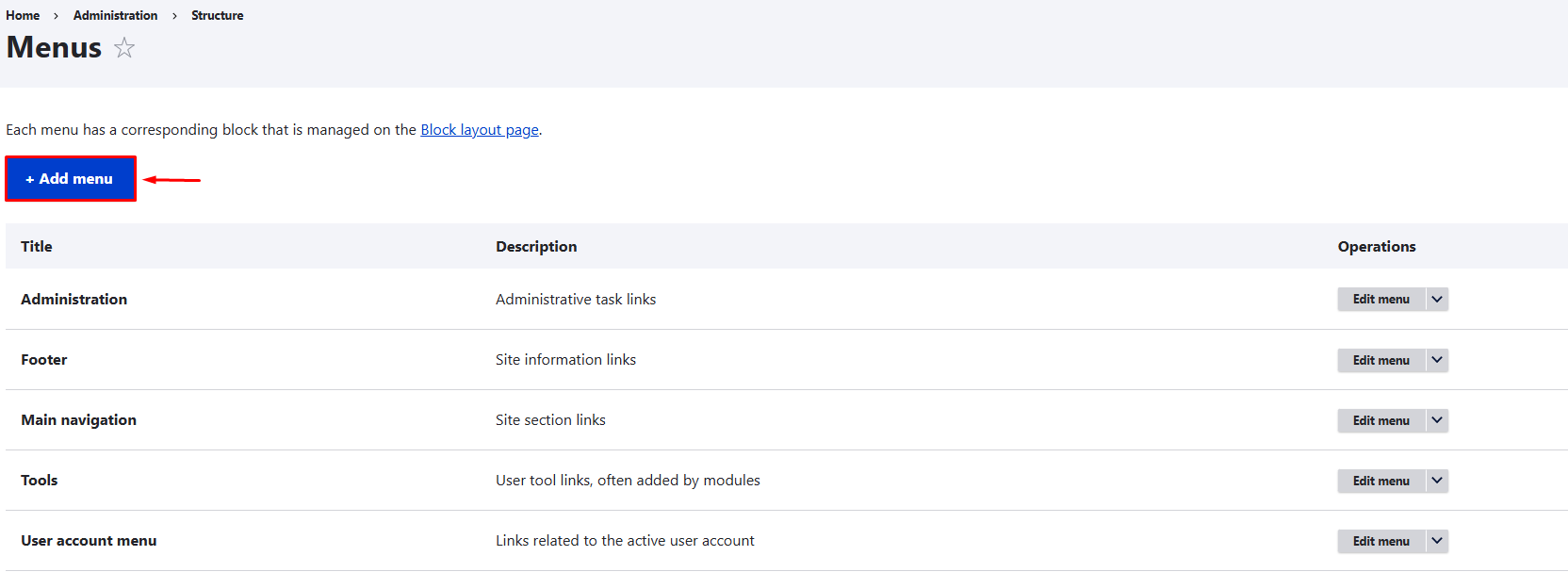Click 'Links related to the active user account'
The height and width of the screenshot is (572, 1568).
coord(625,540)
